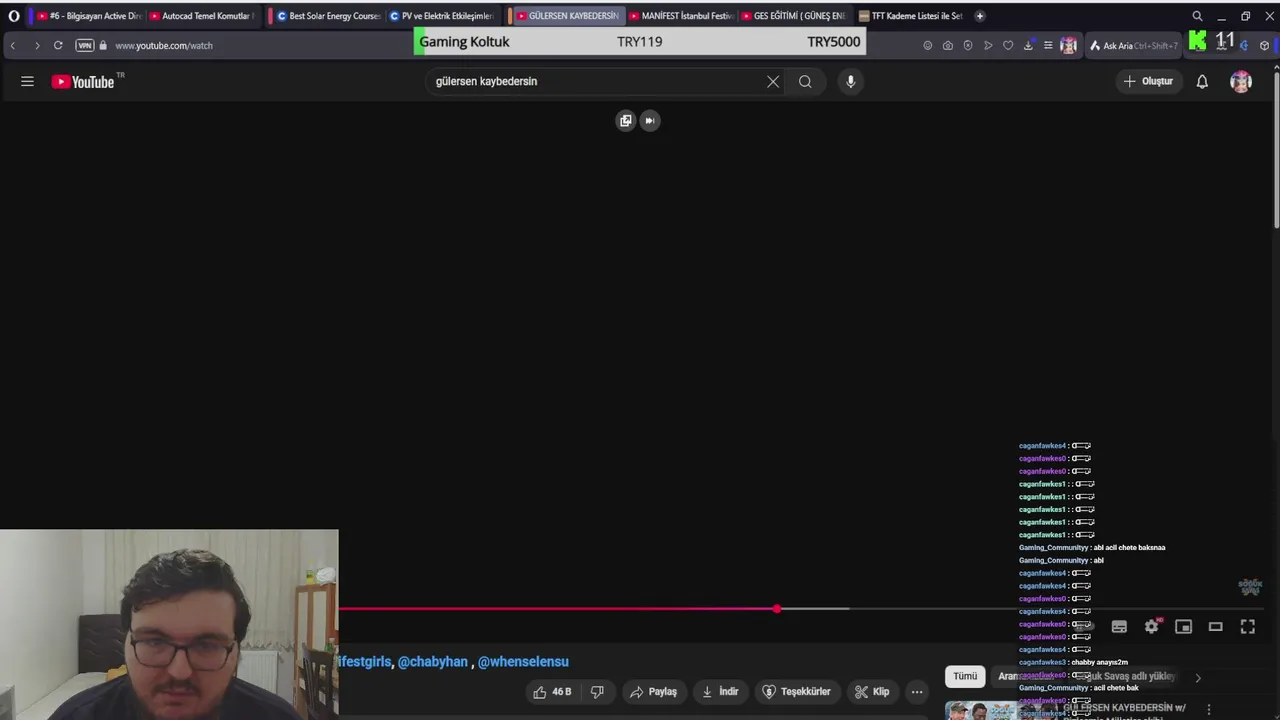Screen dimensions: 1280x720
Task: Click the Teşekkürler thanks button
Action: point(796,692)
